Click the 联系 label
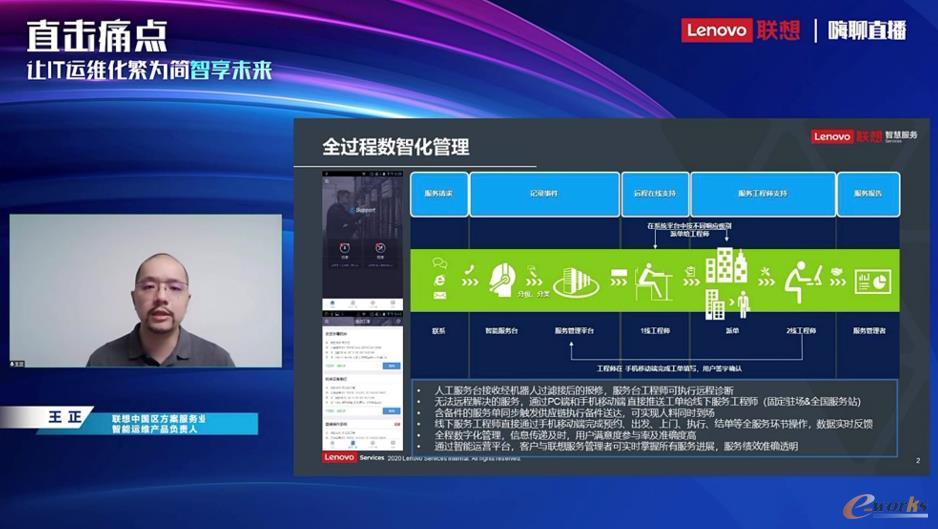 coord(439,330)
